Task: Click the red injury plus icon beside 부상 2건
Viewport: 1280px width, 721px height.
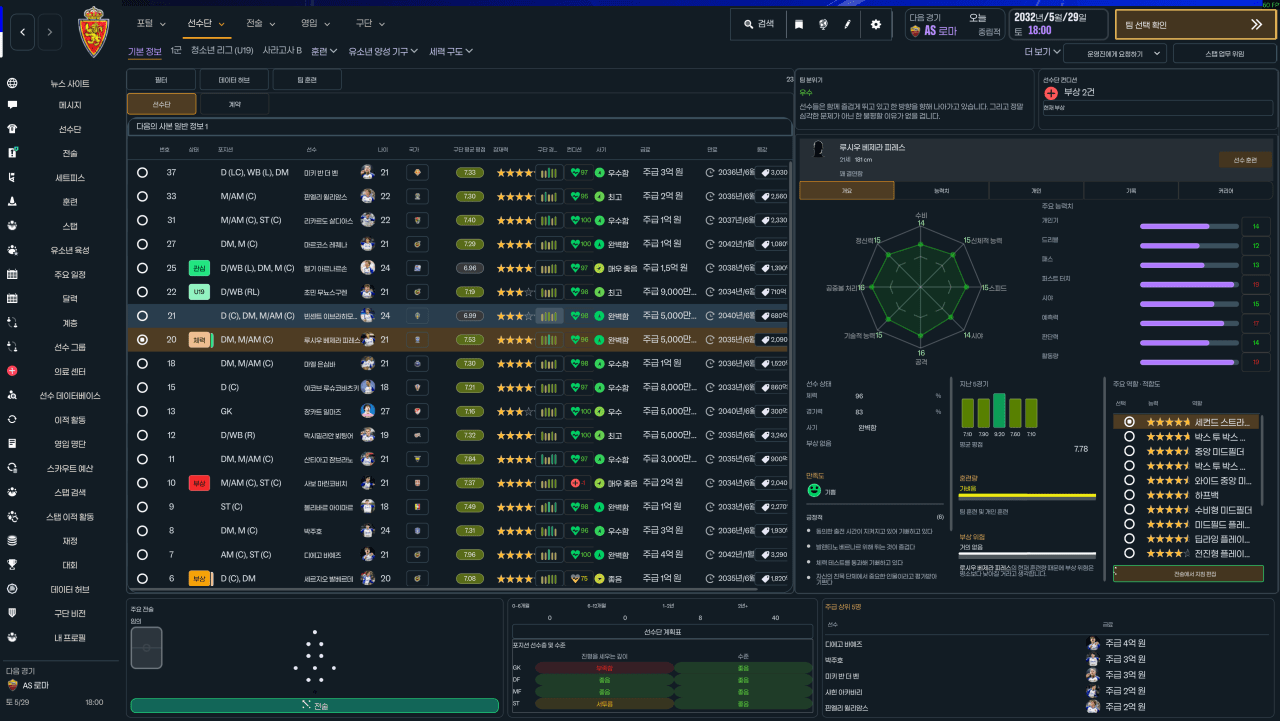Action: point(1051,93)
